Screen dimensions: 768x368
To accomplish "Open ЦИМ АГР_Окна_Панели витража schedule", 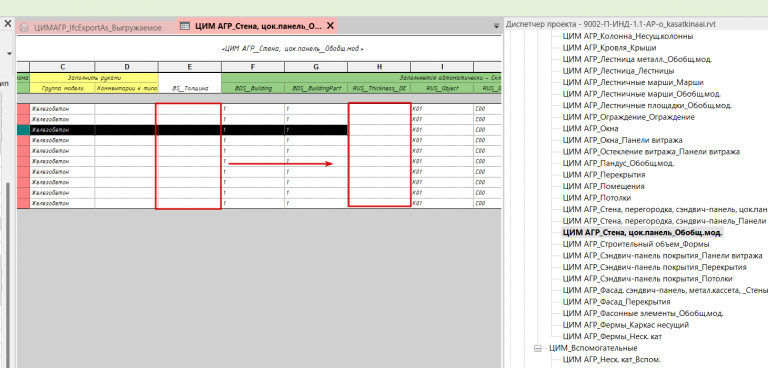I will [622, 141].
